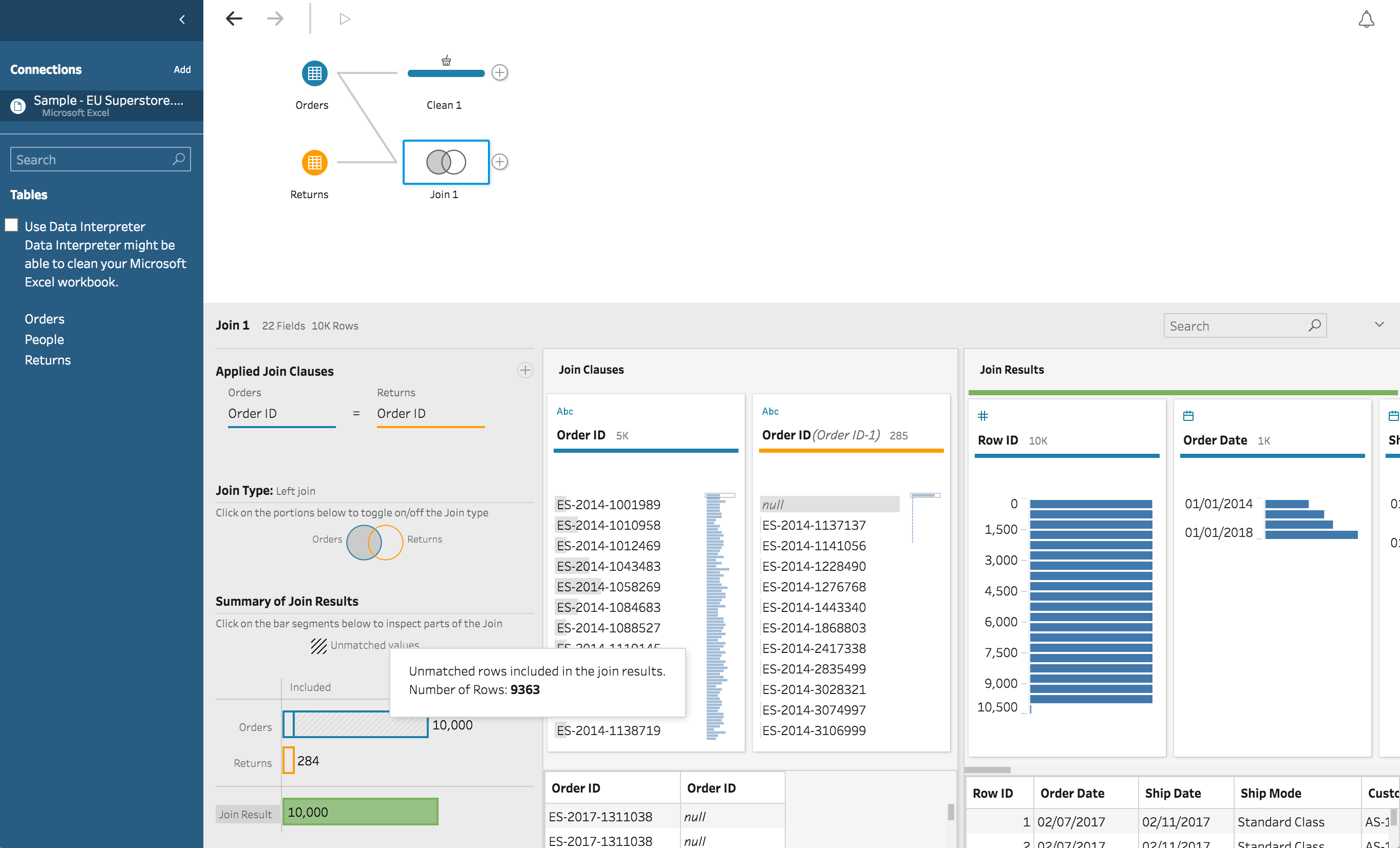
Task: Select the People table
Action: 44,340
